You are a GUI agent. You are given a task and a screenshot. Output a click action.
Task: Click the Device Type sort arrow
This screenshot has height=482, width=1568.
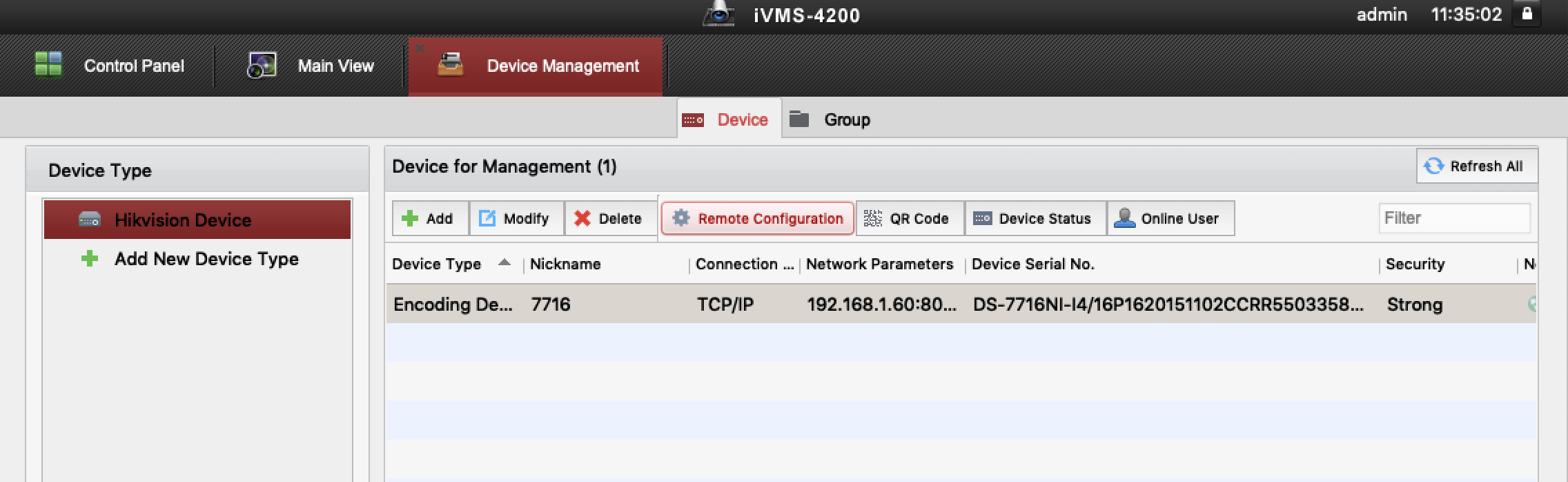click(504, 262)
